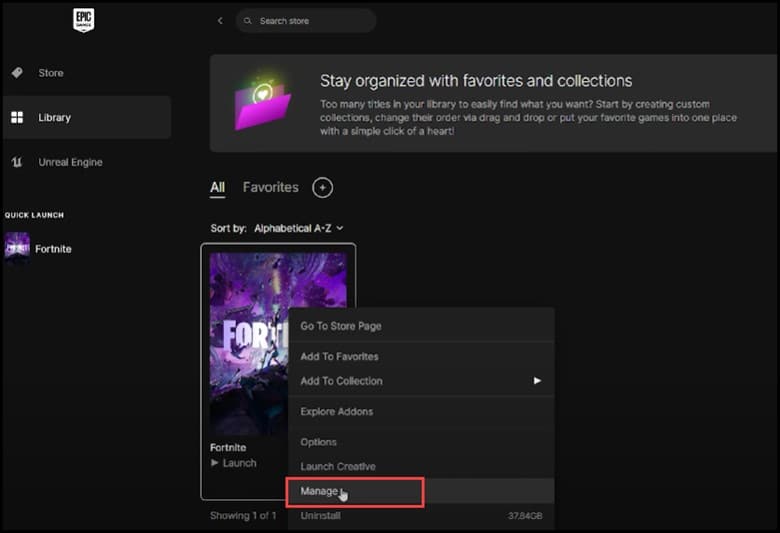Click the Epic Games logo
Screen dimensions: 780x533
click(84, 20)
